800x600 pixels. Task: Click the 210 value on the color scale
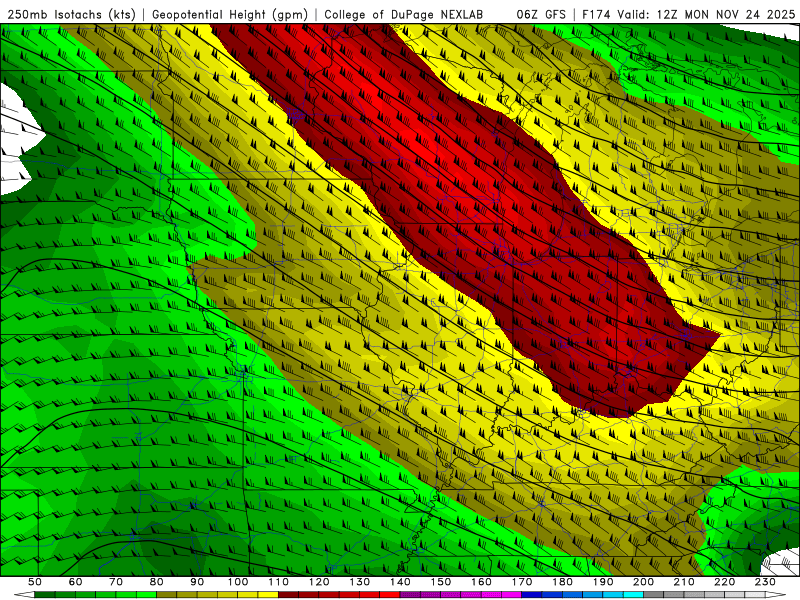click(x=684, y=582)
